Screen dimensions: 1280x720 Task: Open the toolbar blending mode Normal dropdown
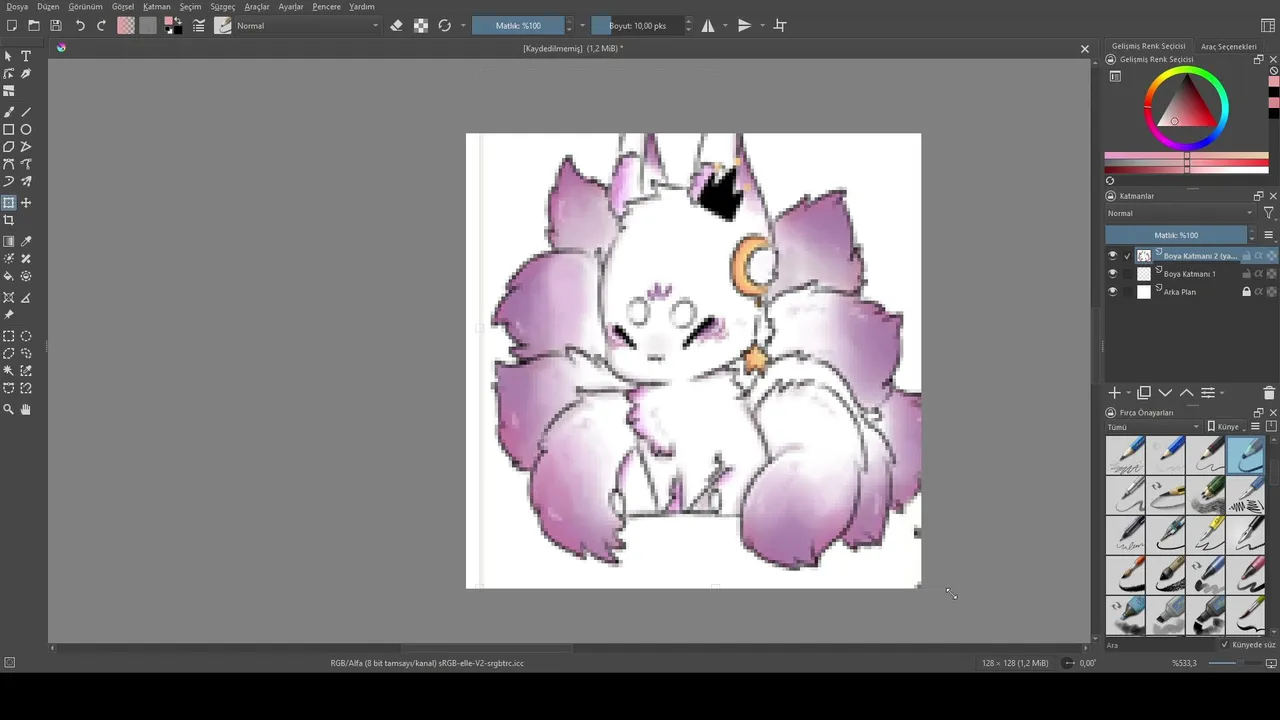point(307,26)
